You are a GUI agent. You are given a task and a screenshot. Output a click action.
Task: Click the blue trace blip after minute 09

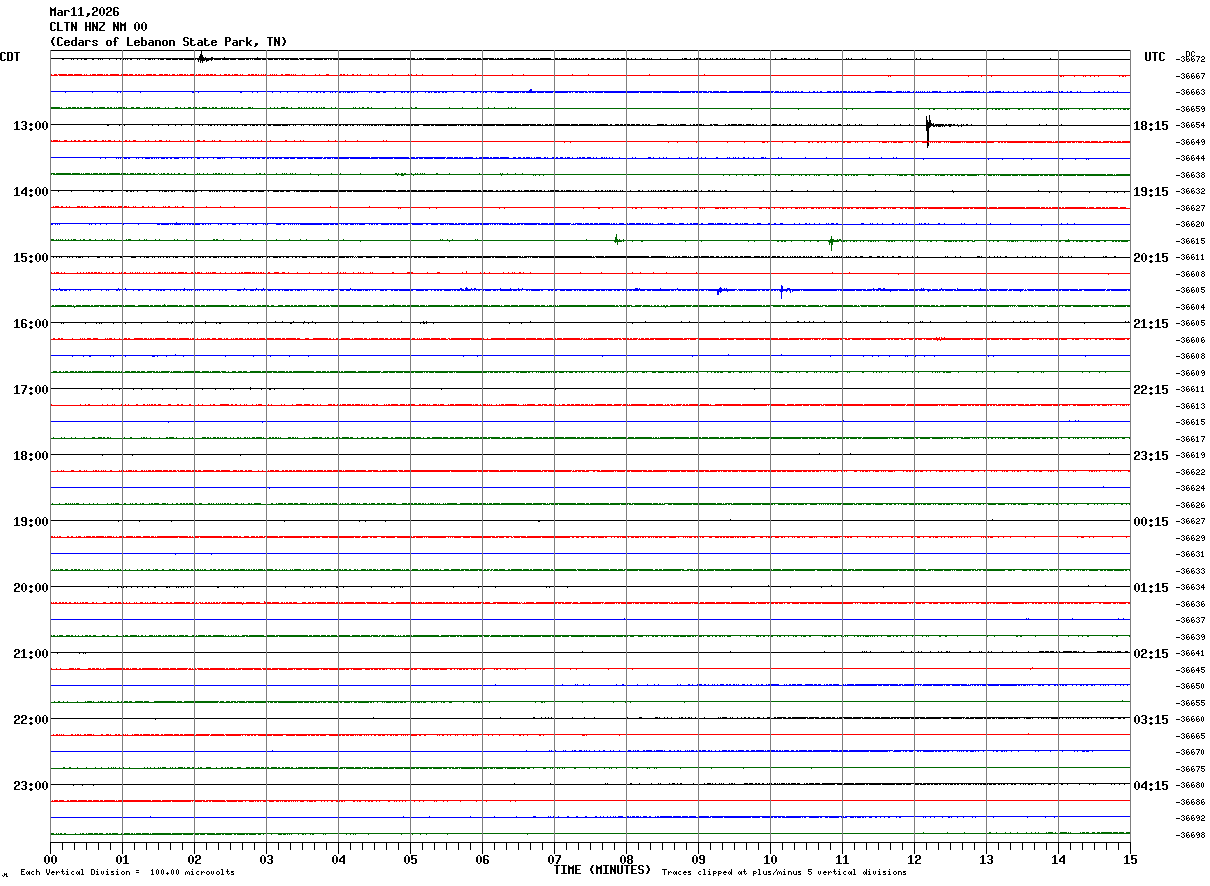(x=719, y=291)
